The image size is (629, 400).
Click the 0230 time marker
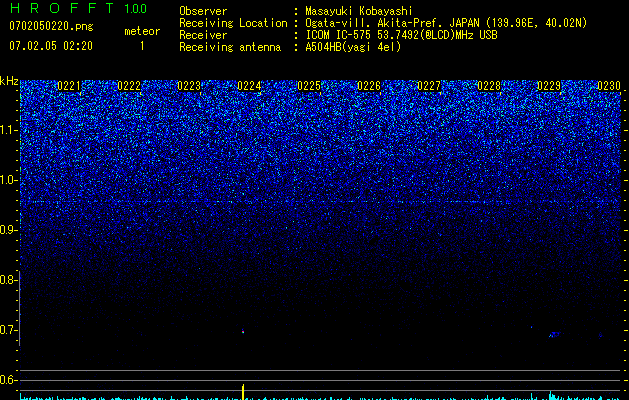609,86
